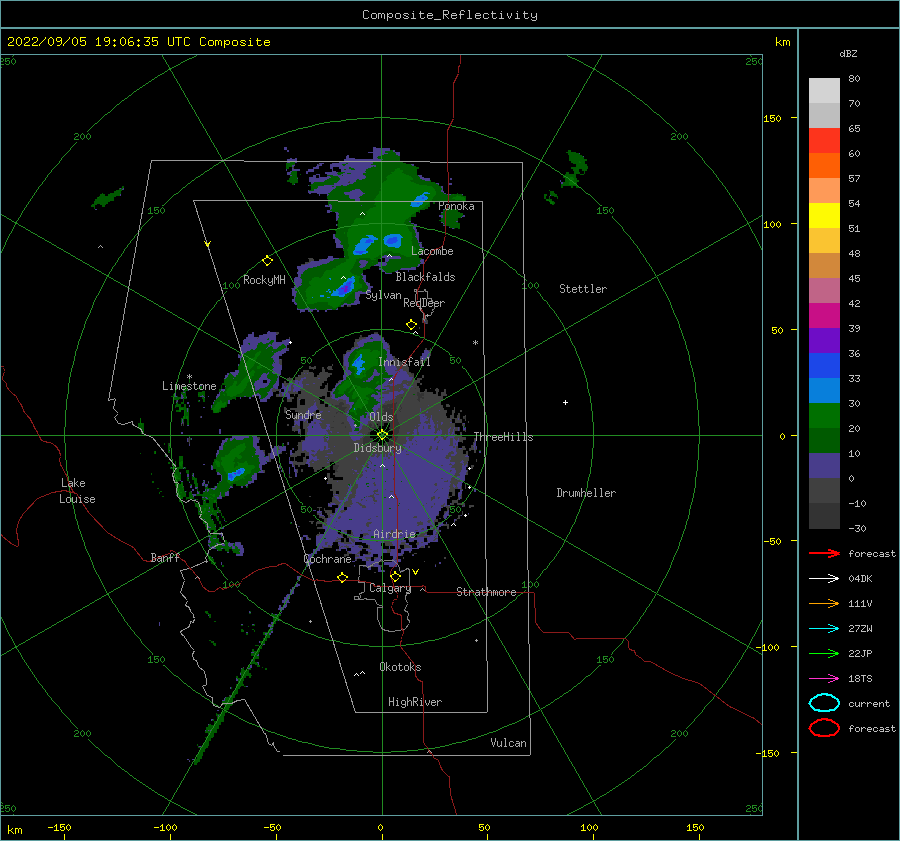900x841 pixels.
Task: Click the Lake Louise label
Action: click(x=77, y=491)
